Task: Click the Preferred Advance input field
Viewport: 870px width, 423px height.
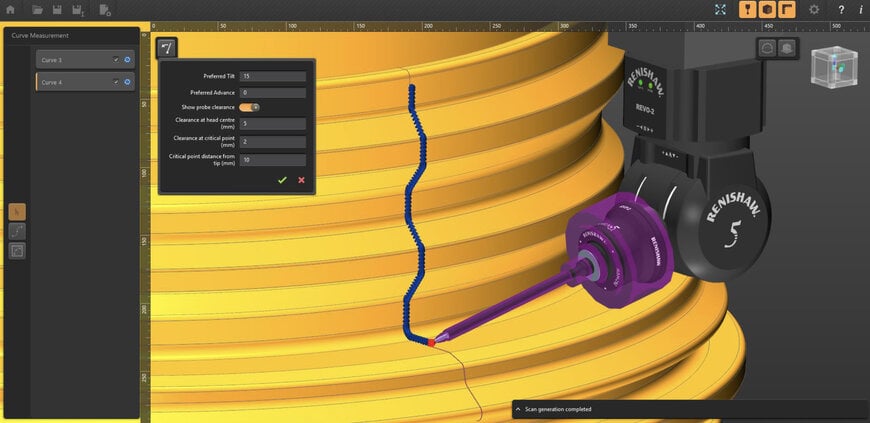Action: [273, 93]
